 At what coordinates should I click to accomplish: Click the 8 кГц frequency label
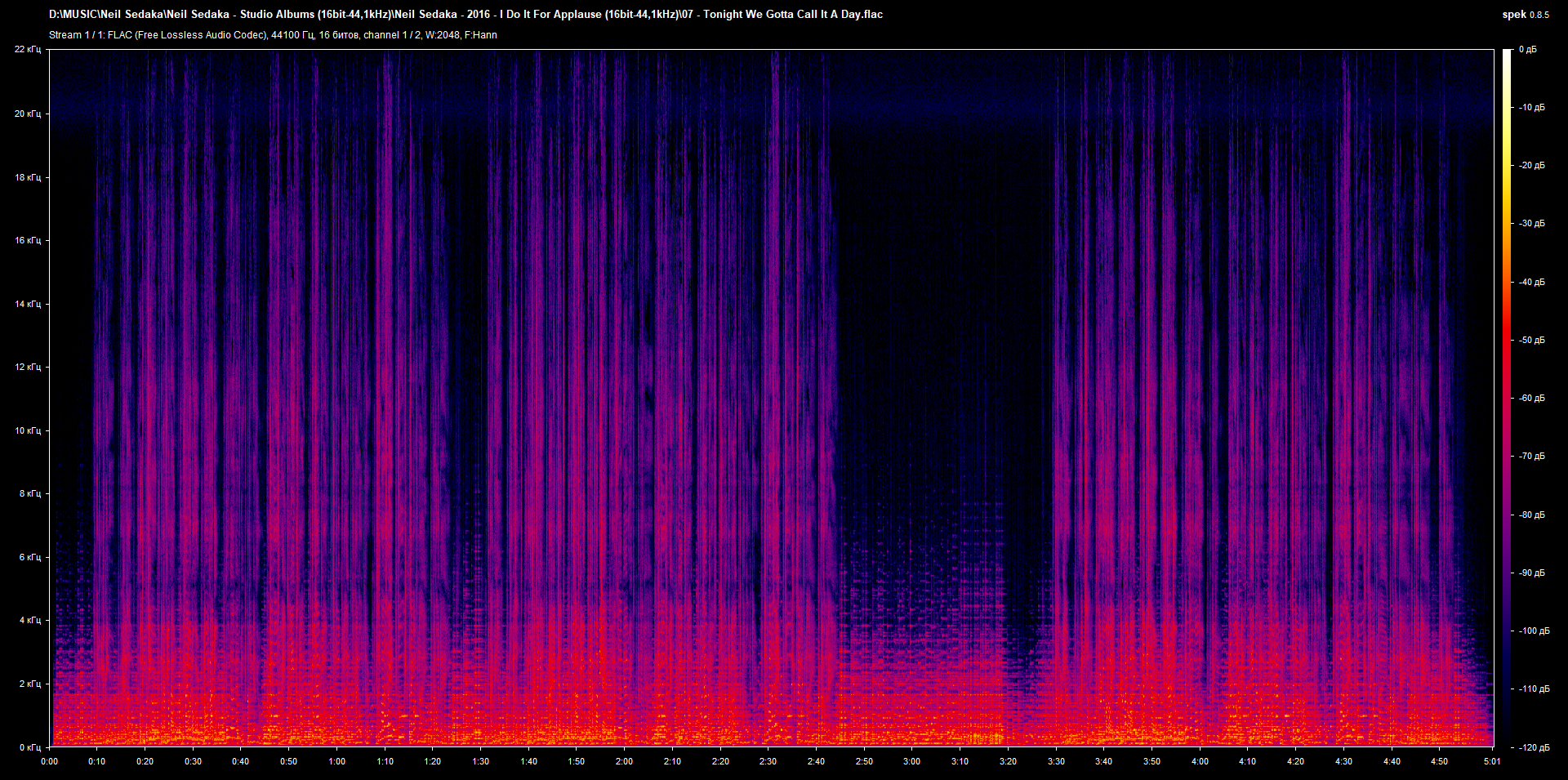[x=30, y=493]
